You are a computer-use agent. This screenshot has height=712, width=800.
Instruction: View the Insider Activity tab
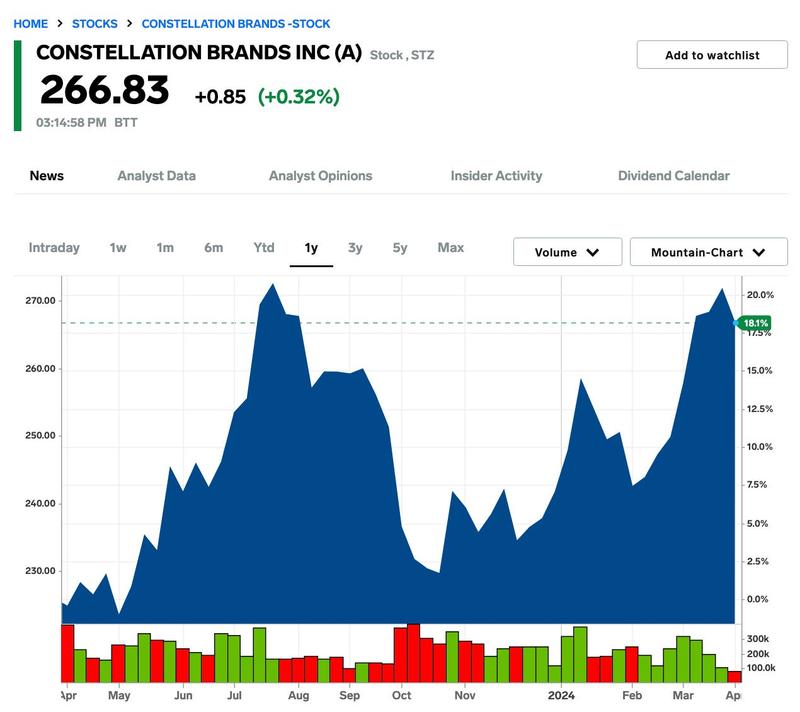pyautogui.click(x=496, y=175)
